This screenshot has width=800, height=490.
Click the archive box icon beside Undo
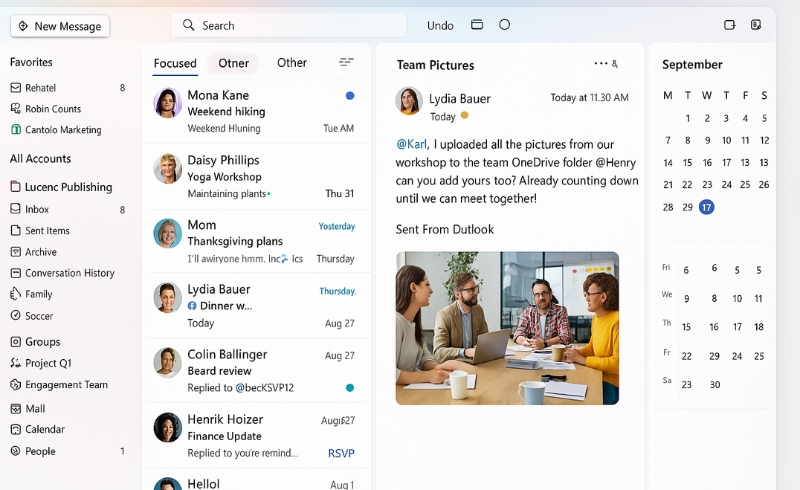(x=477, y=24)
